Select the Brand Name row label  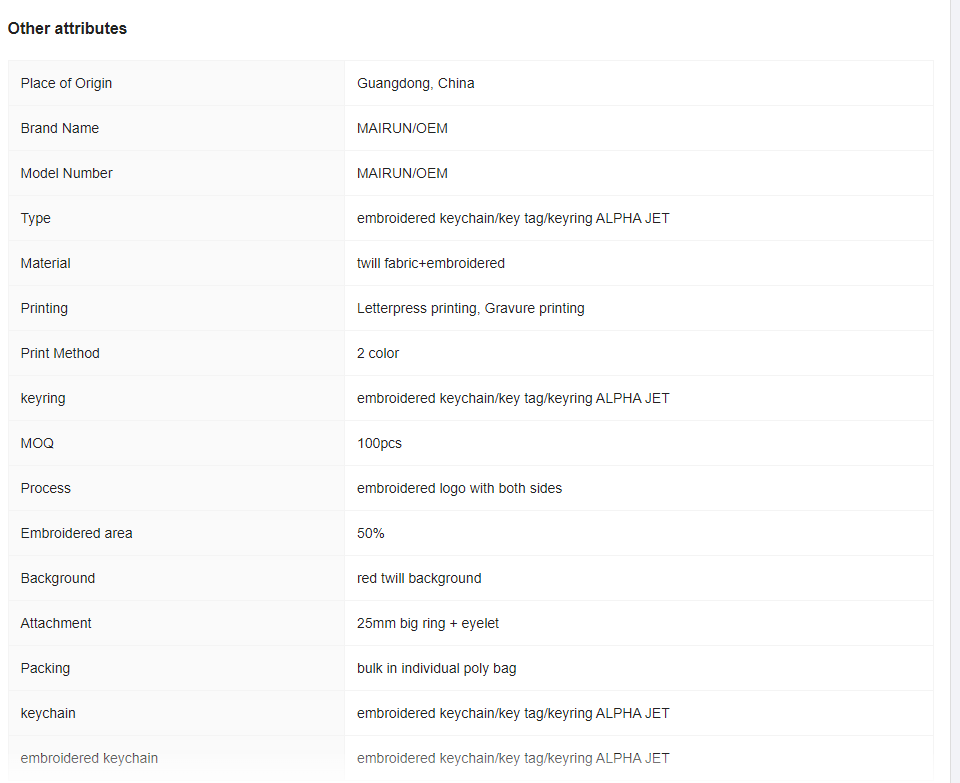(59, 128)
